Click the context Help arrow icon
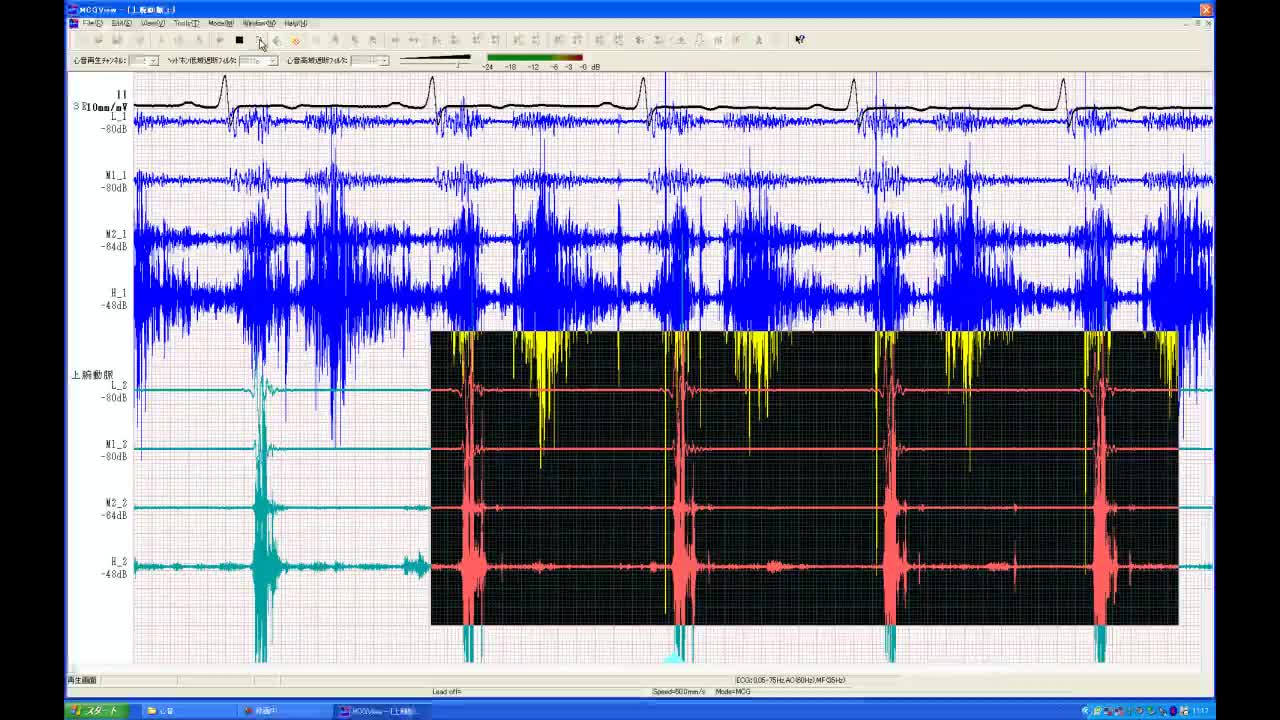 pos(799,40)
